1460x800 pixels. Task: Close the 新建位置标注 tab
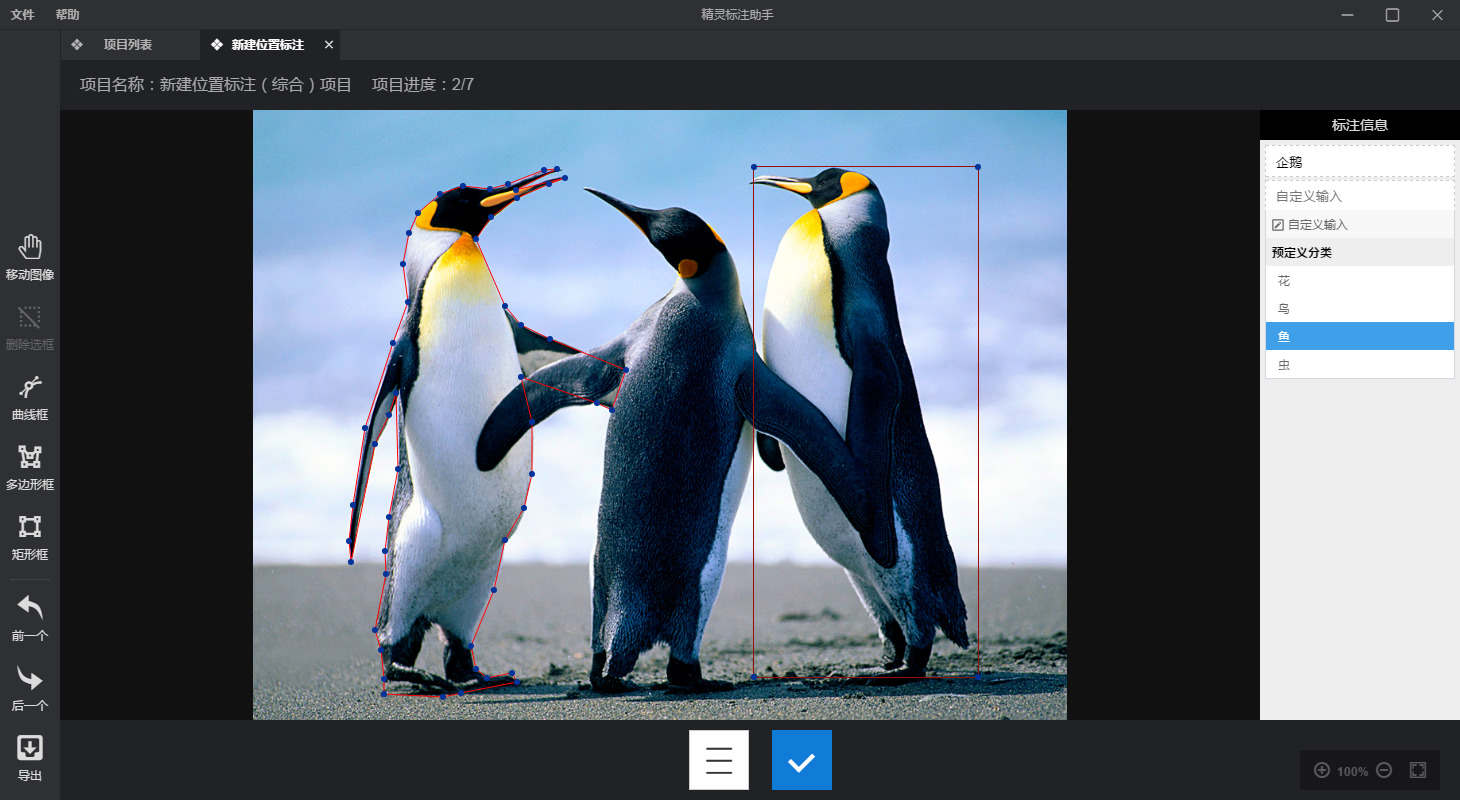click(329, 45)
